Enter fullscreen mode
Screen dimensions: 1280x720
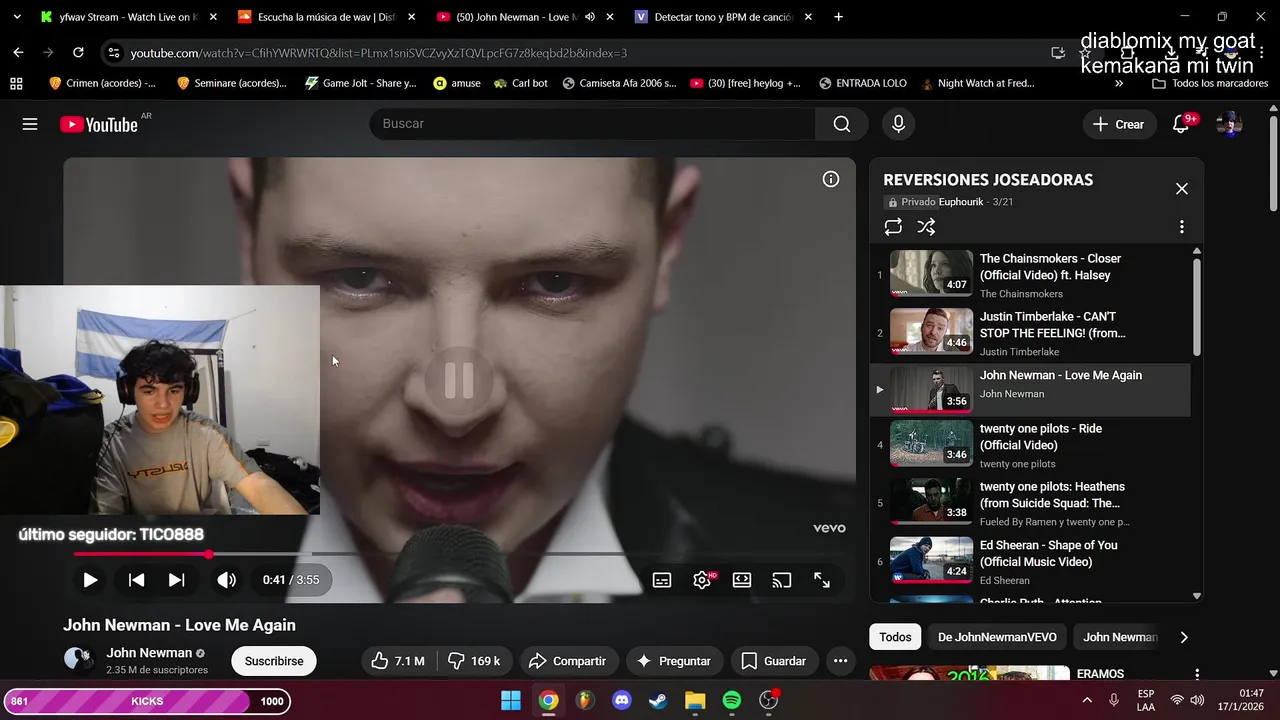point(822,580)
